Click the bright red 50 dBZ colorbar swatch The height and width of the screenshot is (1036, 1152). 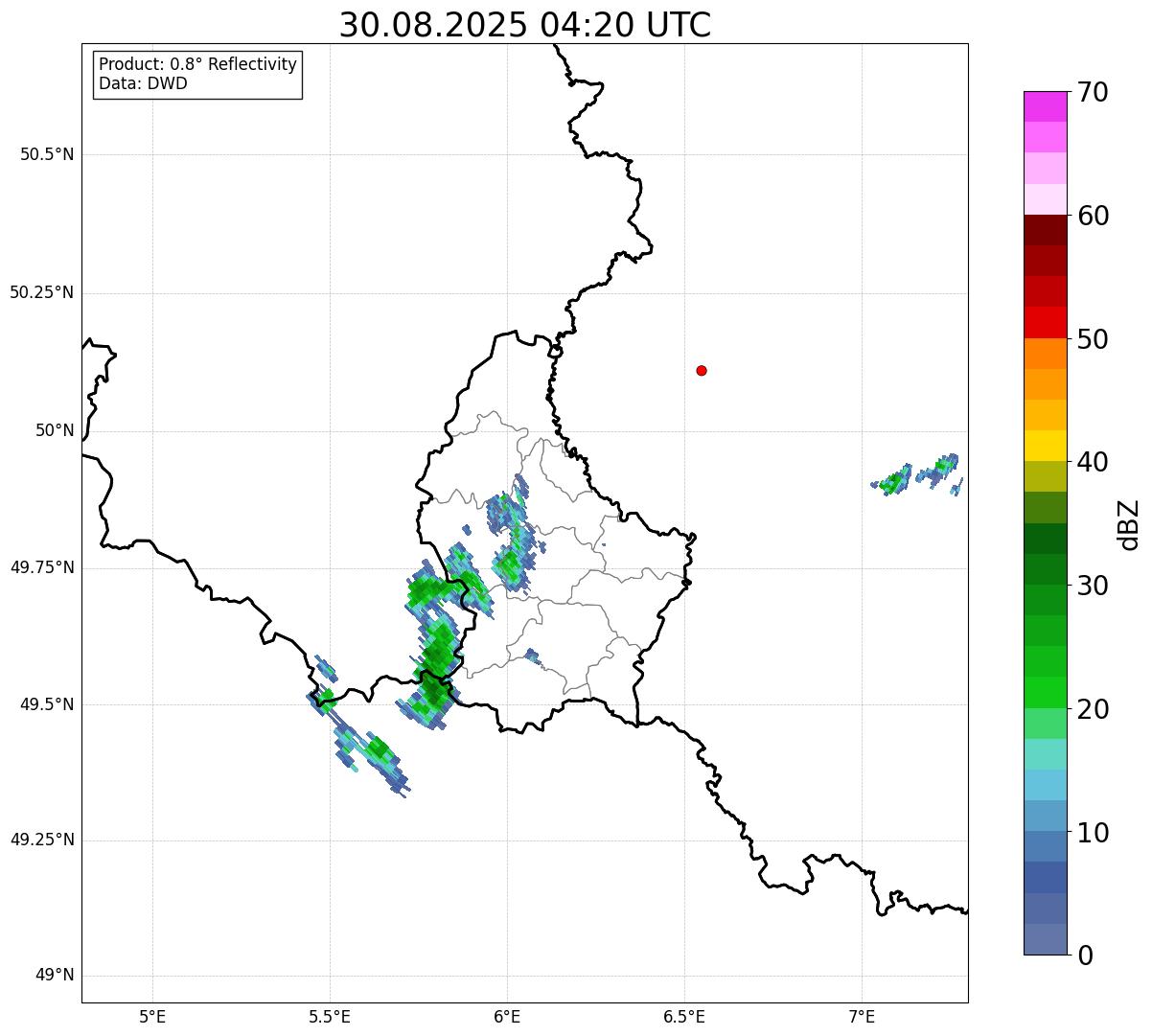point(1046,323)
